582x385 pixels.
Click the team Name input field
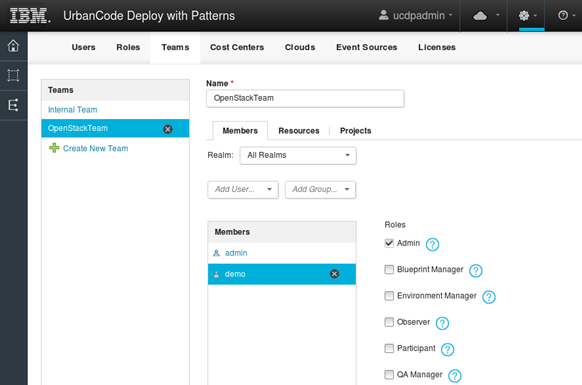click(305, 98)
